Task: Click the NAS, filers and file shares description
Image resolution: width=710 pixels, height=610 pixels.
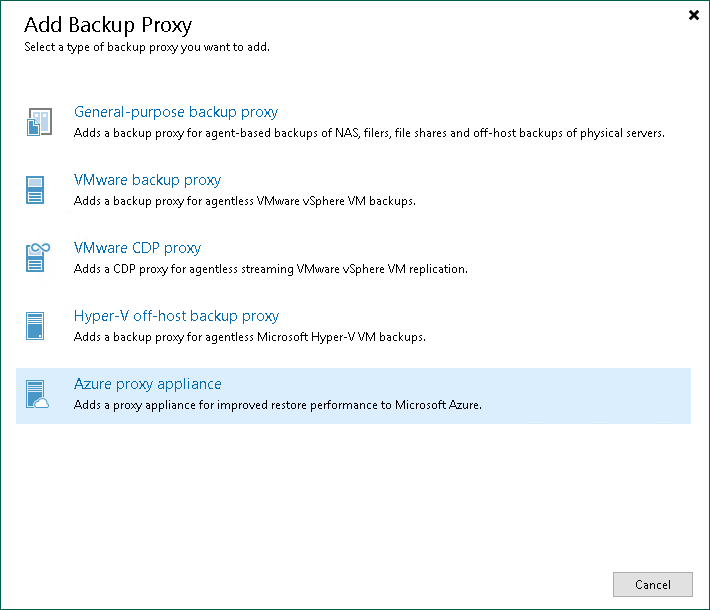Action: (369, 133)
